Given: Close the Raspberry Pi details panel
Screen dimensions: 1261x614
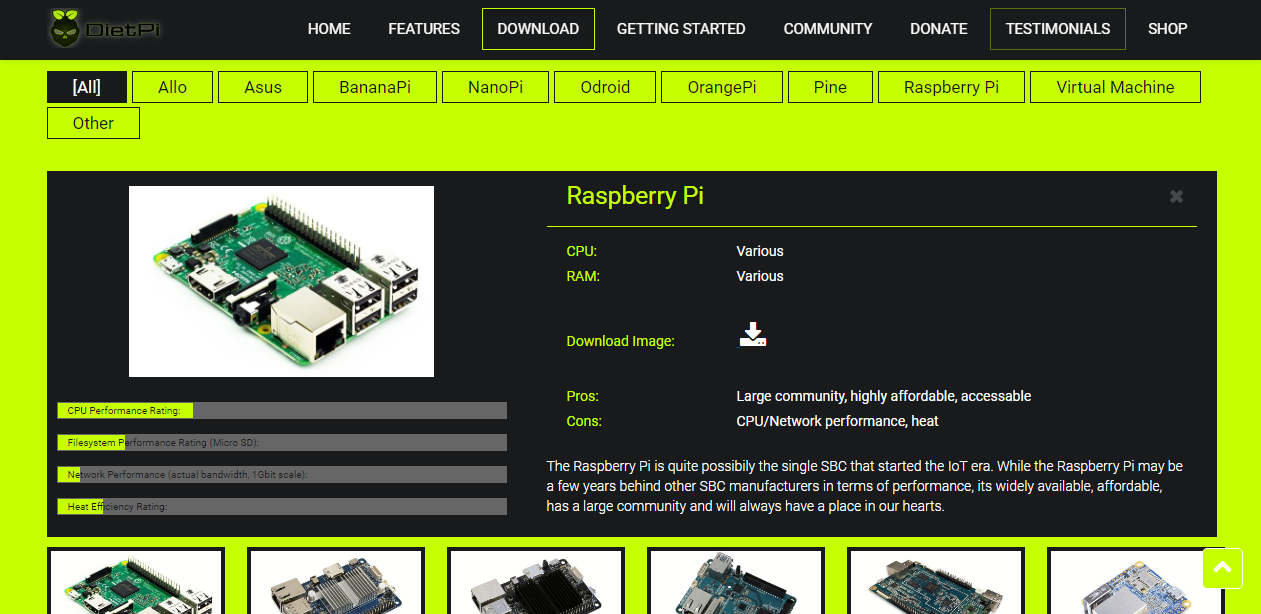Looking at the screenshot, I should 1176,196.
